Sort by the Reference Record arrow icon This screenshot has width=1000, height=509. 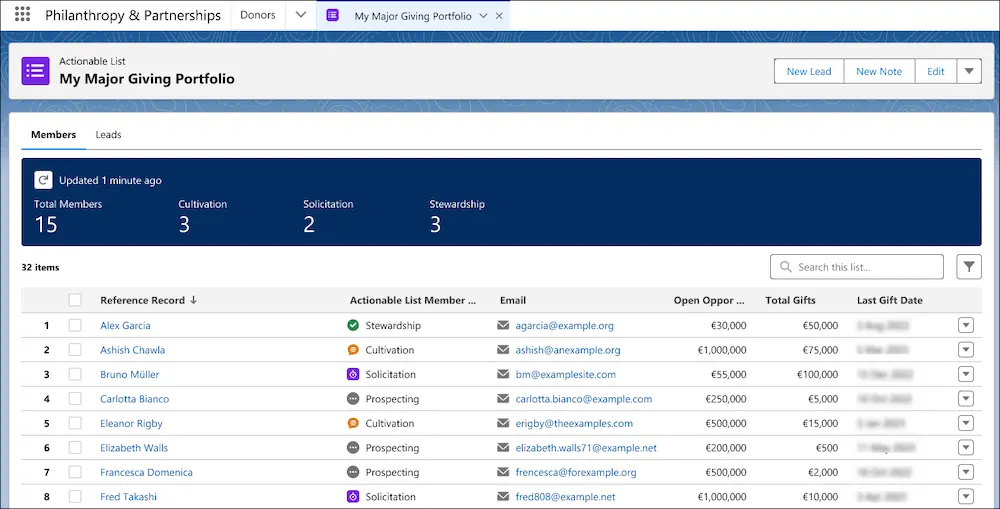pyautogui.click(x=193, y=300)
